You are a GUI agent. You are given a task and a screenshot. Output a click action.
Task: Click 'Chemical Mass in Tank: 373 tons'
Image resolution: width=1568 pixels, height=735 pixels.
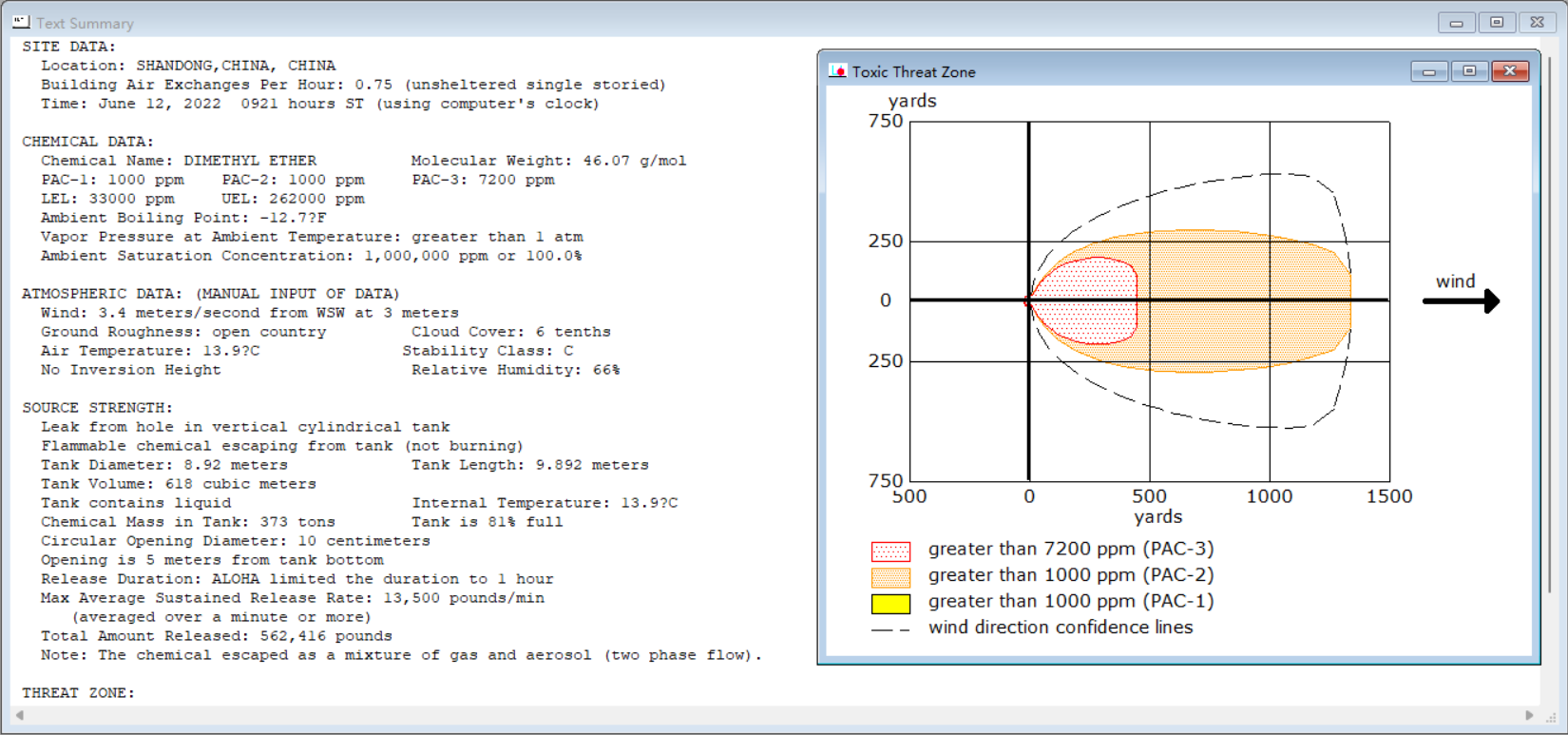[x=188, y=522]
